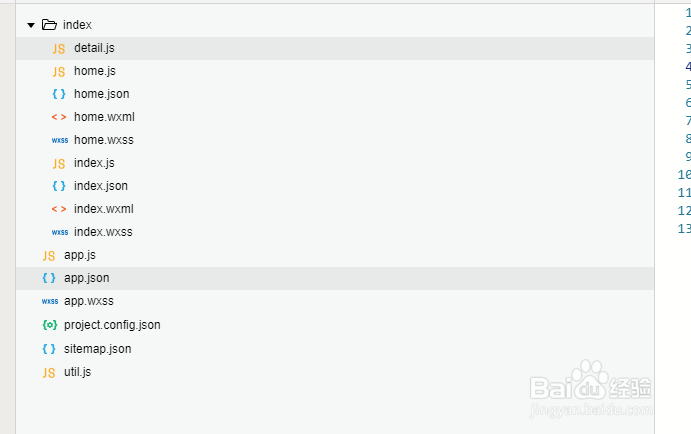The image size is (691, 434).
Task: Open the app.js file
Action: (x=80, y=255)
